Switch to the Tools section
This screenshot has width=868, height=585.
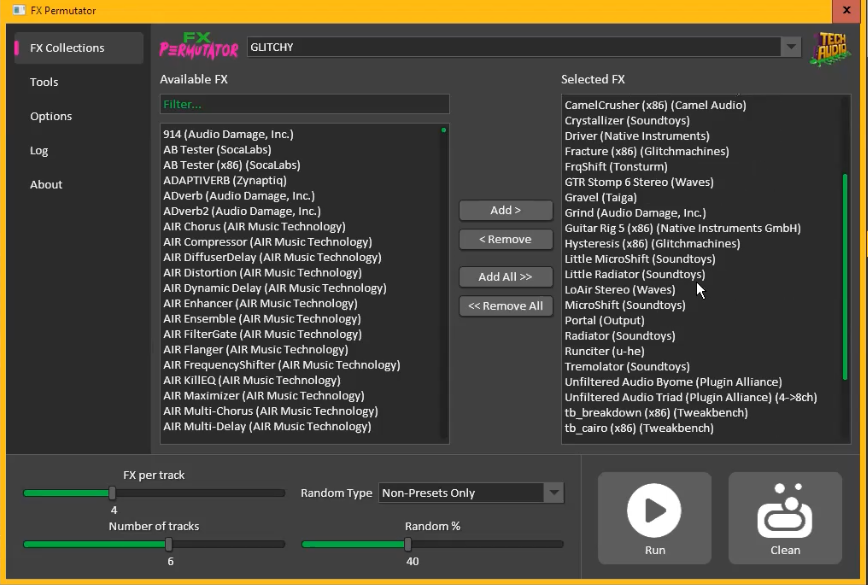[44, 81]
